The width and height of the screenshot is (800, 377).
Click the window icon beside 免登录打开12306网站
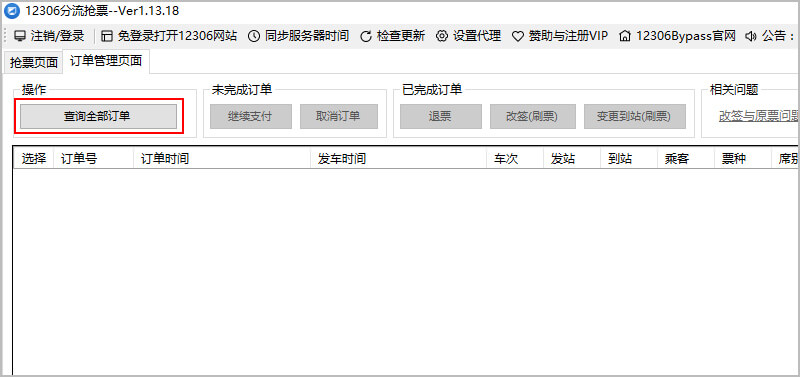107,36
